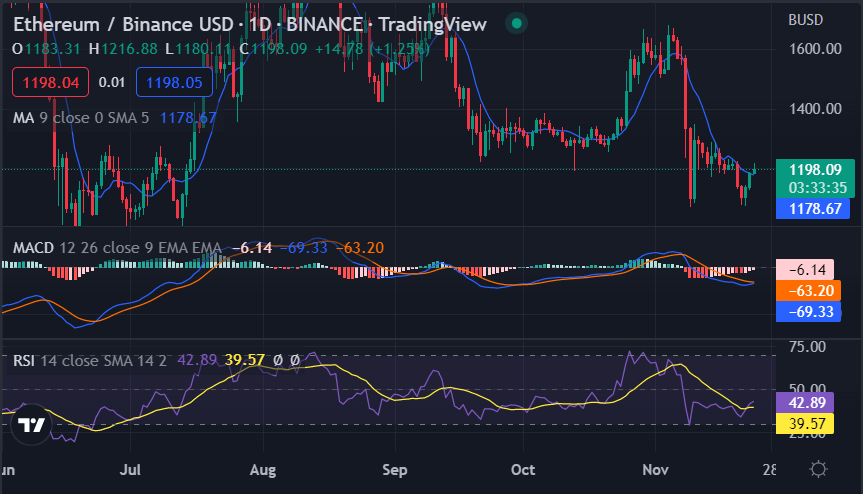The height and width of the screenshot is (494, 863).
Task: Click the yellow 39.57 RSI axis label
Action: [805, 424]
